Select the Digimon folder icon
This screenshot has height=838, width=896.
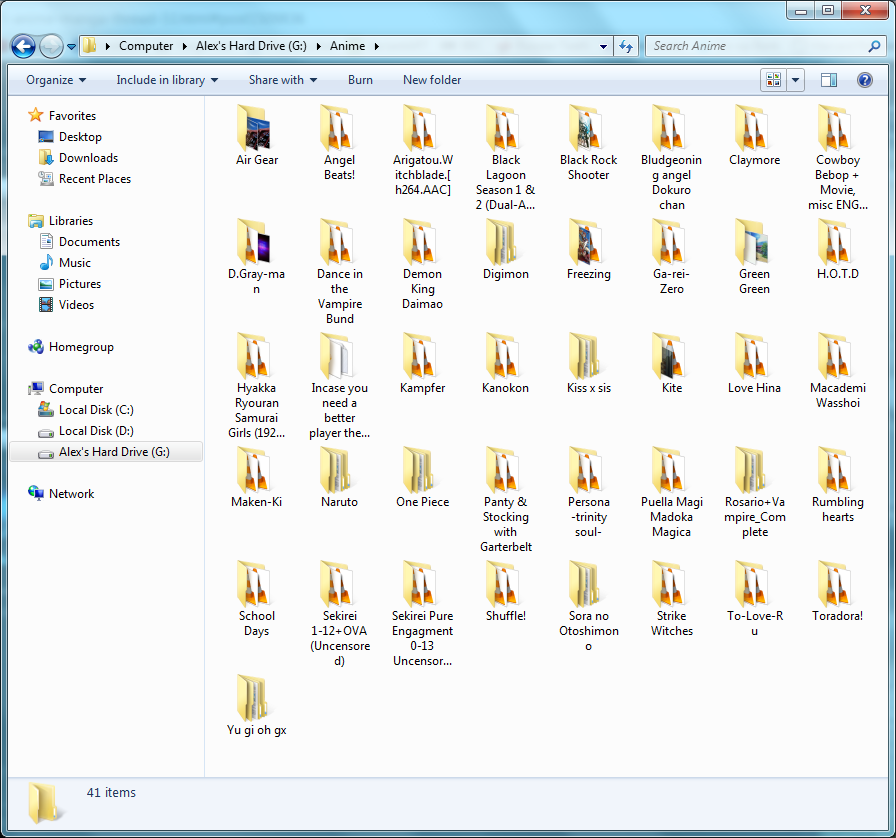pos(502,241)
